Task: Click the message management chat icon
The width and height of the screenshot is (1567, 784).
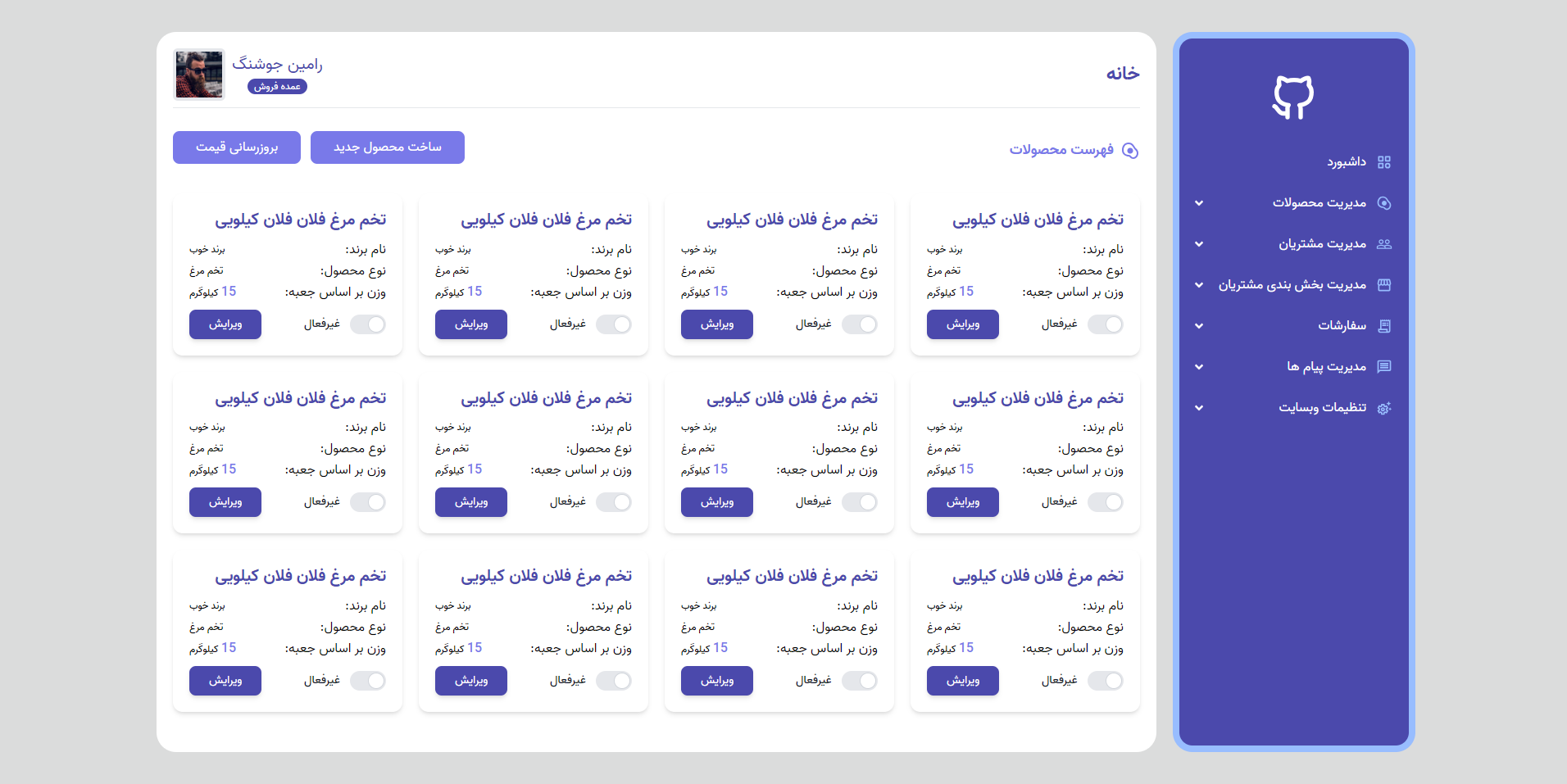Action: click(x=1384, y=367)
